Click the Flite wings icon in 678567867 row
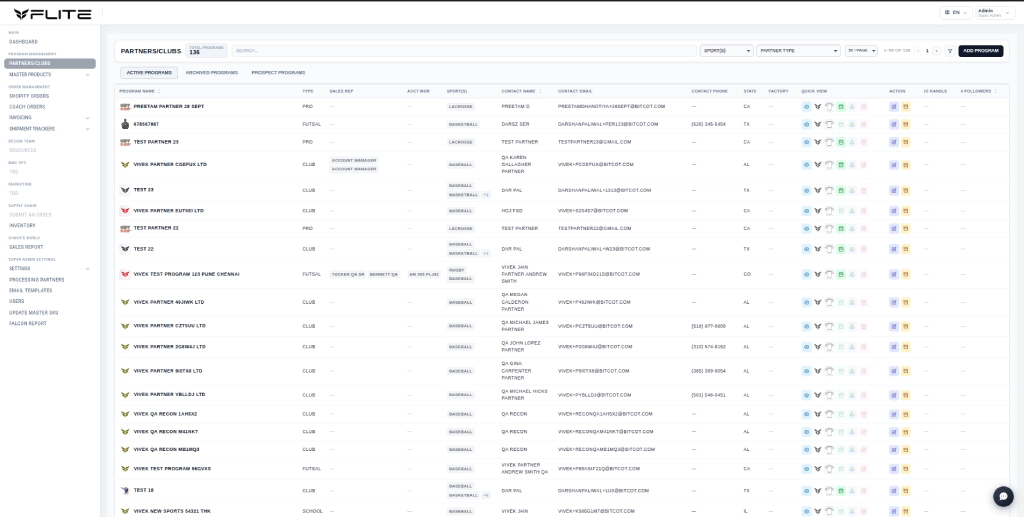This screenshot has height=517, width=1024. tap(818, 124)
